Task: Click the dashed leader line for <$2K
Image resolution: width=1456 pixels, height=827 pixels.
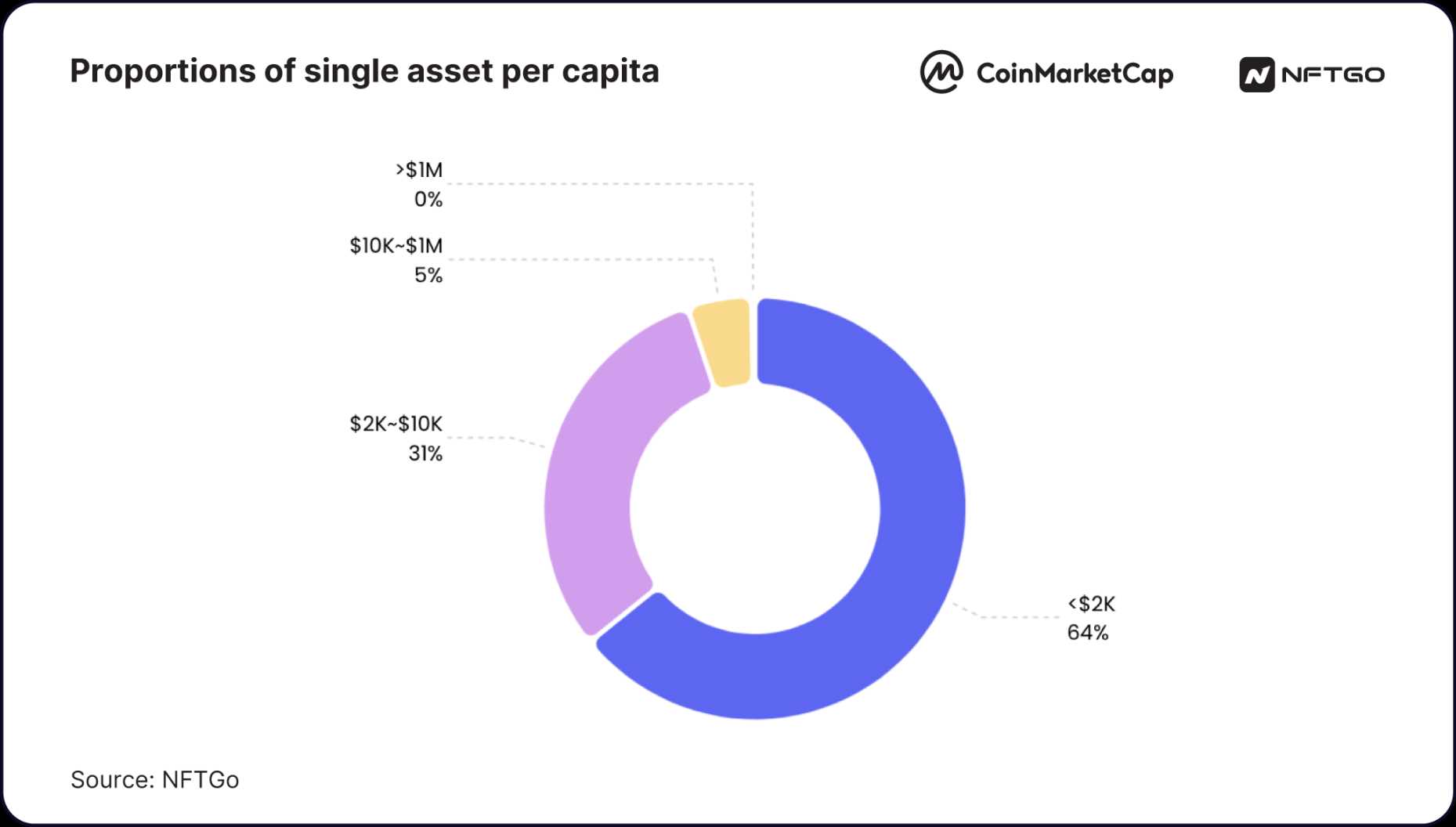Action: [1018, 617]
